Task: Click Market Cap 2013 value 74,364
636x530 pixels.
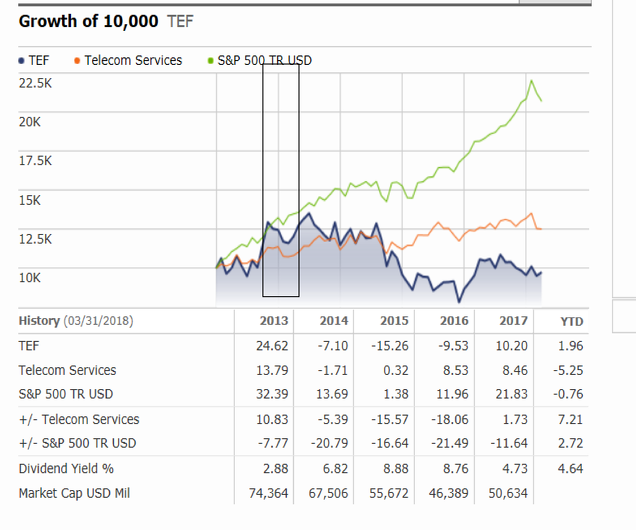Action: coord(268,494)
